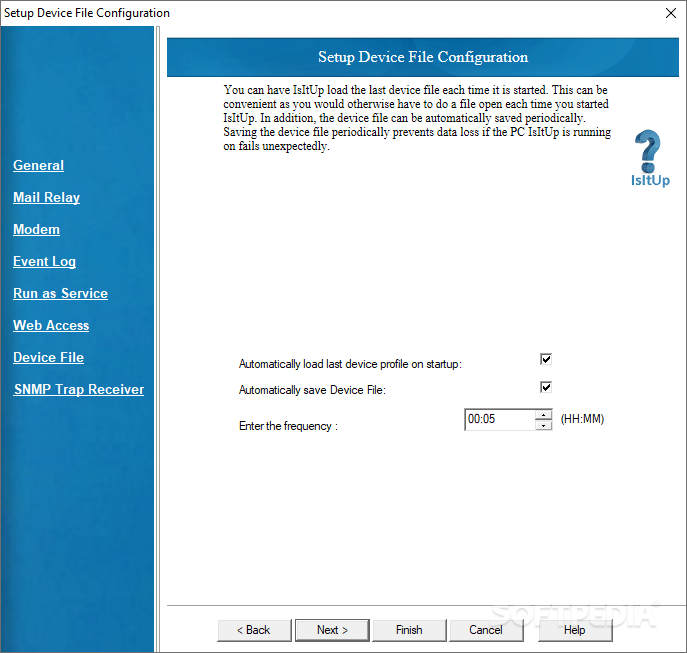Open SNMP Trap Receiver settings

coord(79,389)
